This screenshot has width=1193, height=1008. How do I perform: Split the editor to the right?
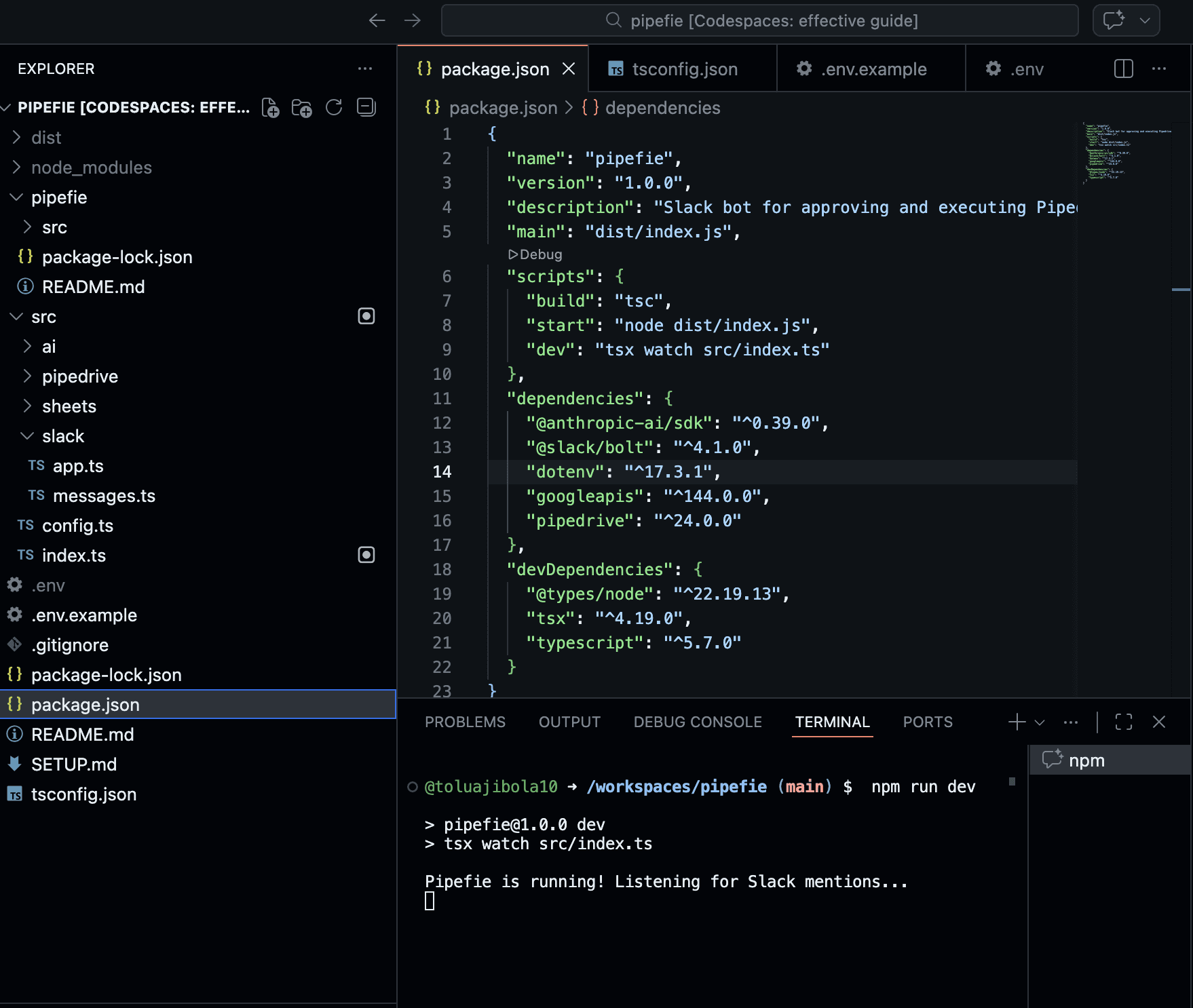pos(1124,69)
